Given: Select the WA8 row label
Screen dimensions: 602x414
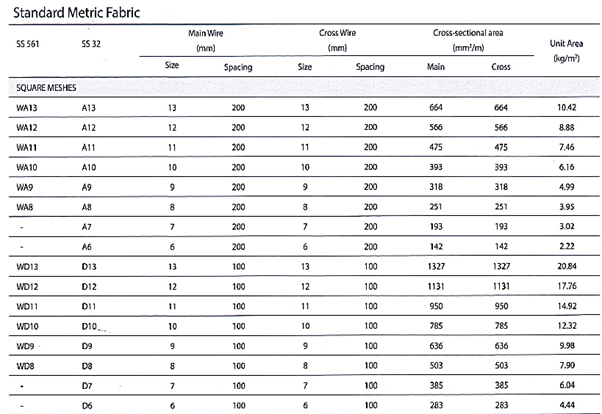Looking at the screenshot, I should coord(26,206).
